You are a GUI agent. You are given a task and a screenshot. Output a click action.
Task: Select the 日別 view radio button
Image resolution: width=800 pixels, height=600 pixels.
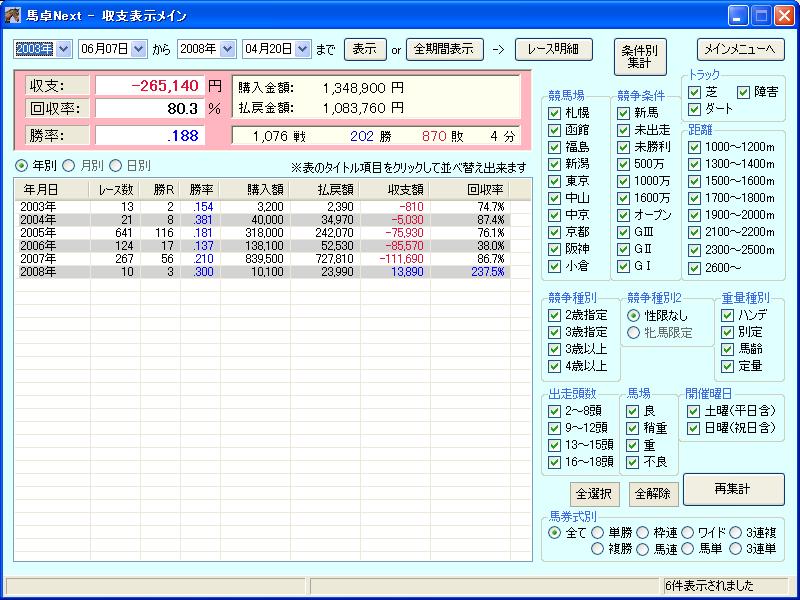pos(116,166)
